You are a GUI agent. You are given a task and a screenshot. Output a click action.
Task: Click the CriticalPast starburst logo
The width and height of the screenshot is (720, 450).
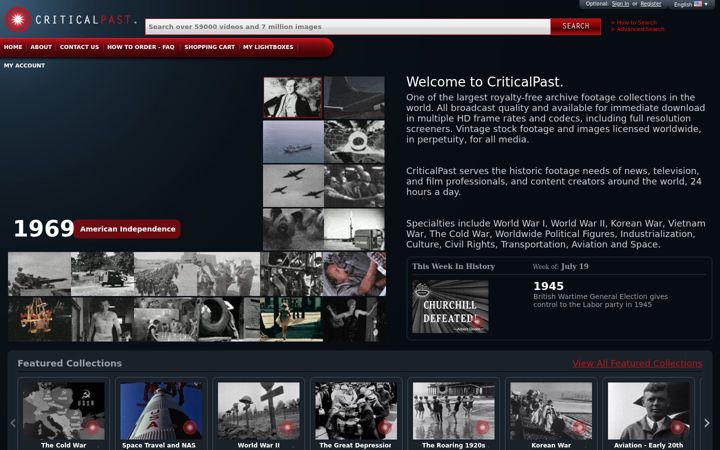(x=17, y=19)
